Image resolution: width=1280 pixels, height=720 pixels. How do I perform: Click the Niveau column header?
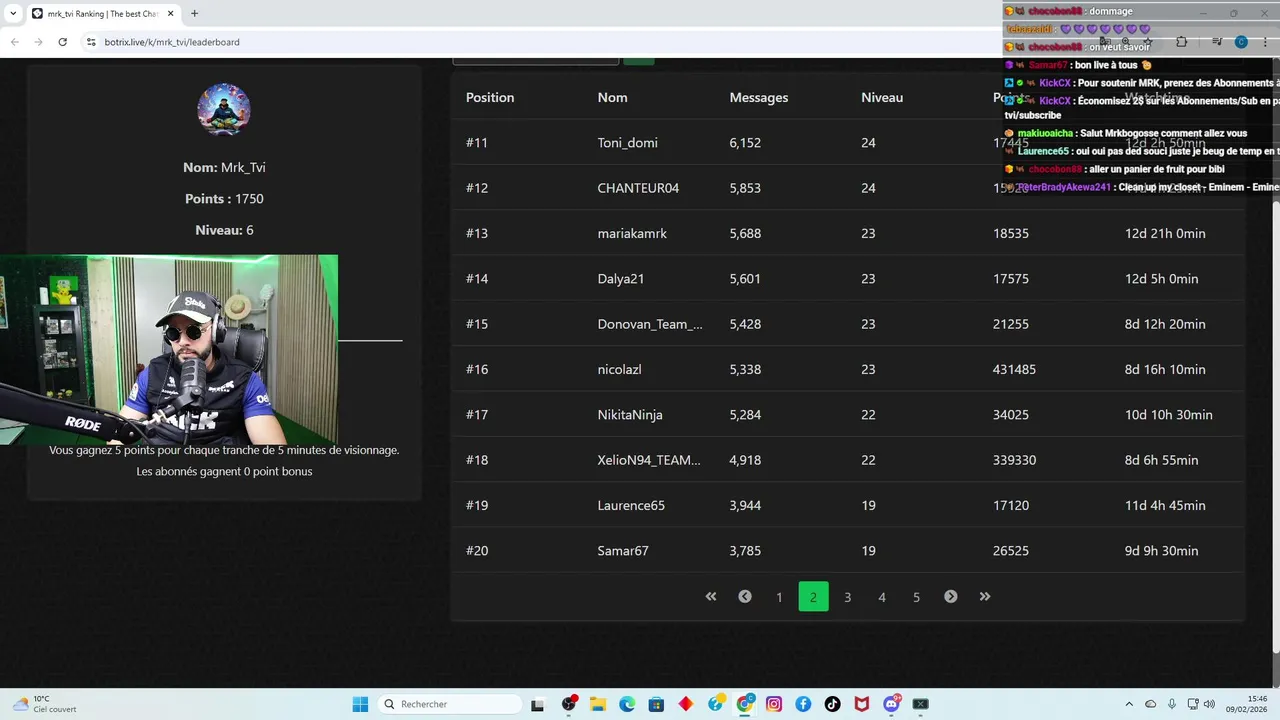coord(882,97)
